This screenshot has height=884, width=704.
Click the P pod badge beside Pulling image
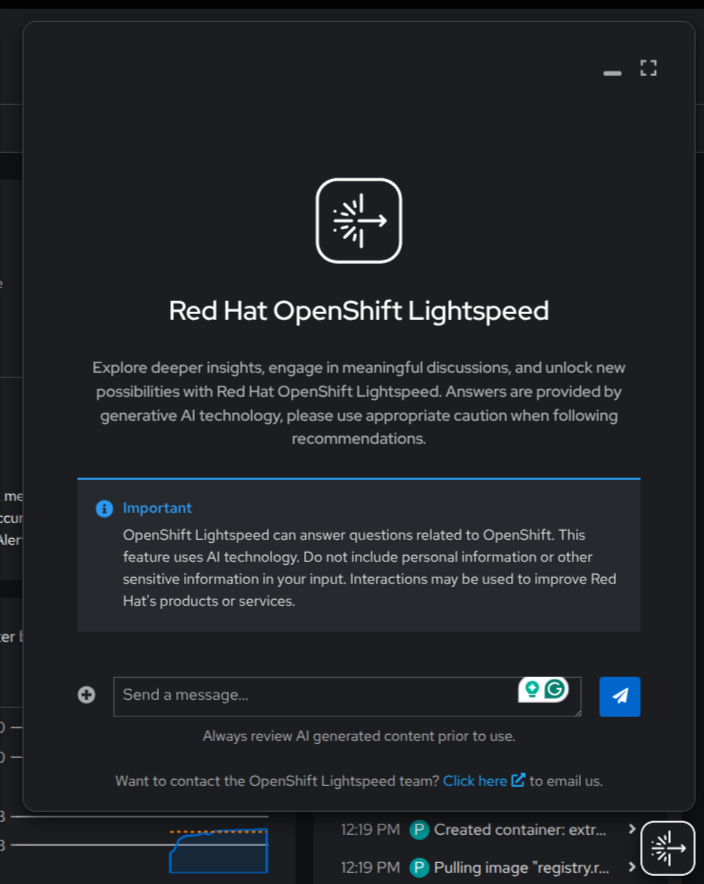[419, 868]
